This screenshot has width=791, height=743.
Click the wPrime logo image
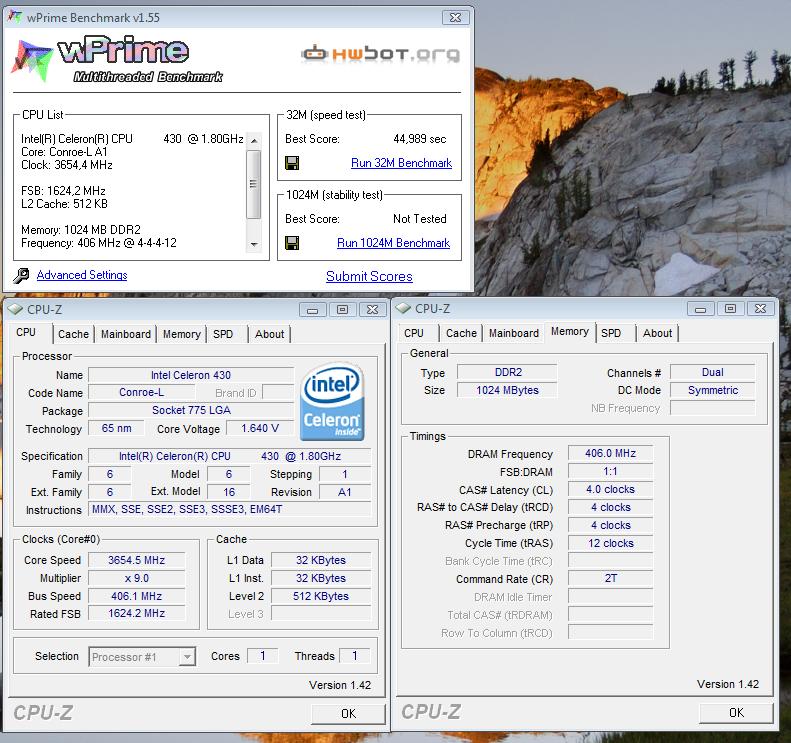click(x=117, y=59)
